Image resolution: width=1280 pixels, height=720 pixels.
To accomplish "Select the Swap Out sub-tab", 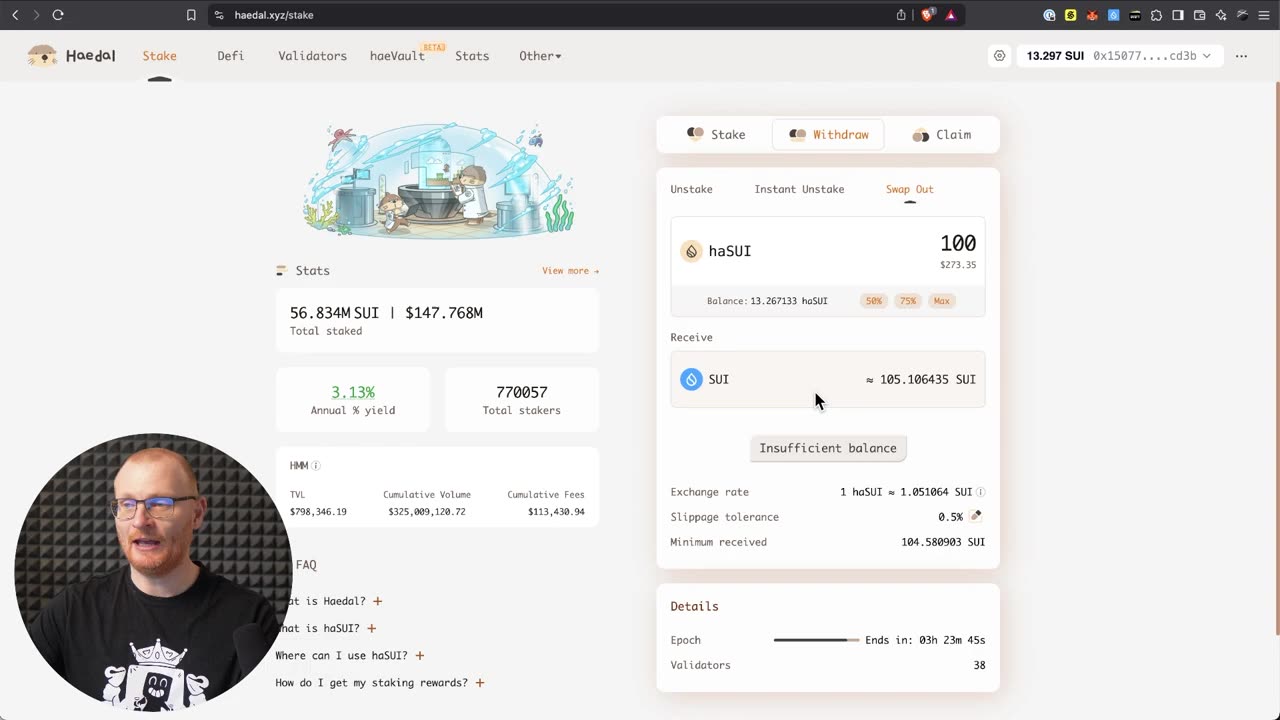I will click(x=909, y=189).
